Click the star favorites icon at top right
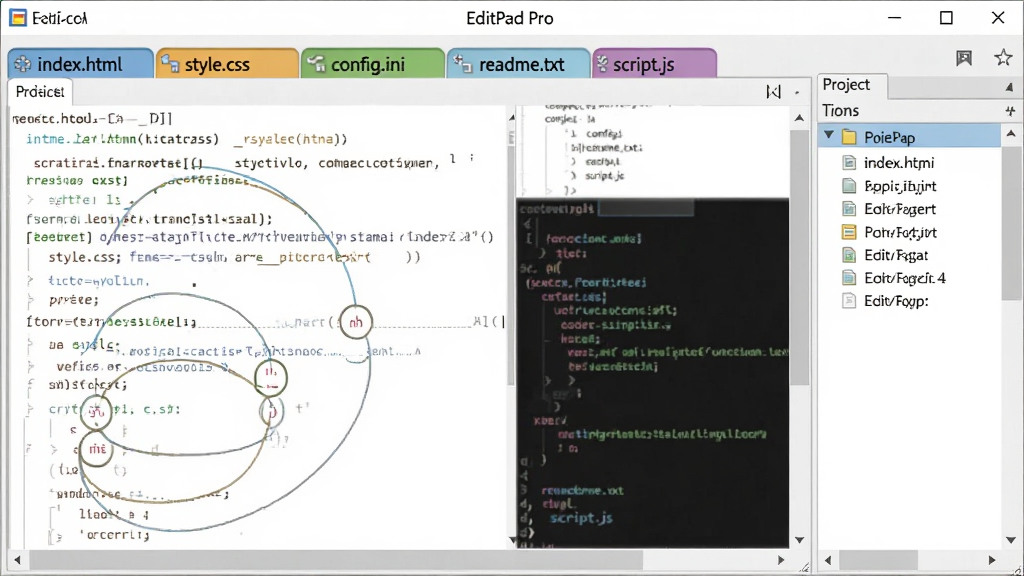The image size is (1024, 576). tap(1003, 57)
